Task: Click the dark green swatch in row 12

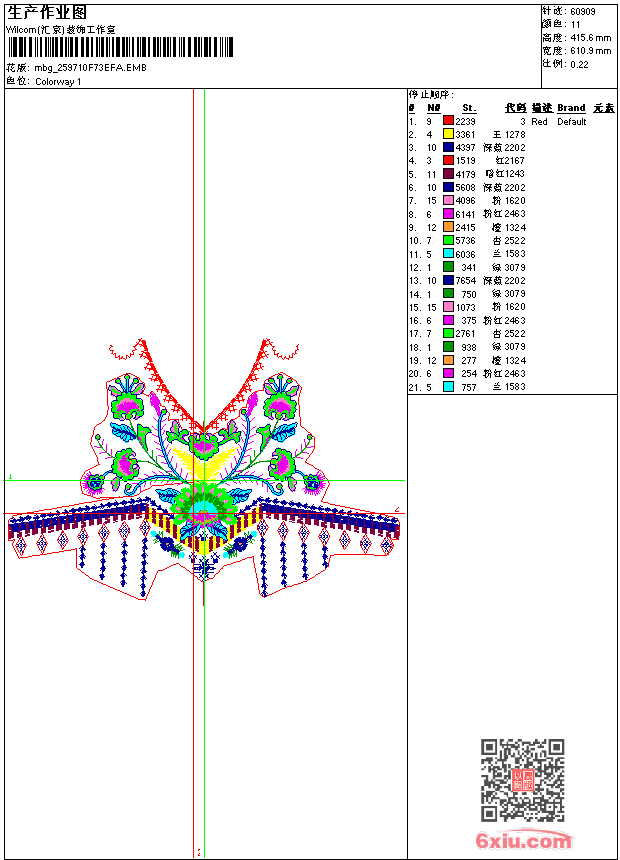Action: click(x=448, y=267)
